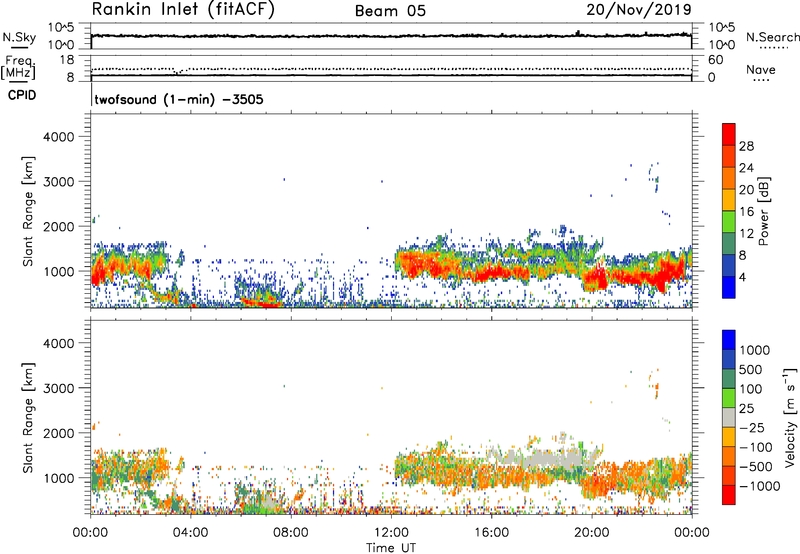This screenshot has width=800, height=554.
Task: Click the '12:00' time axis tick
Action: [391, 533]
